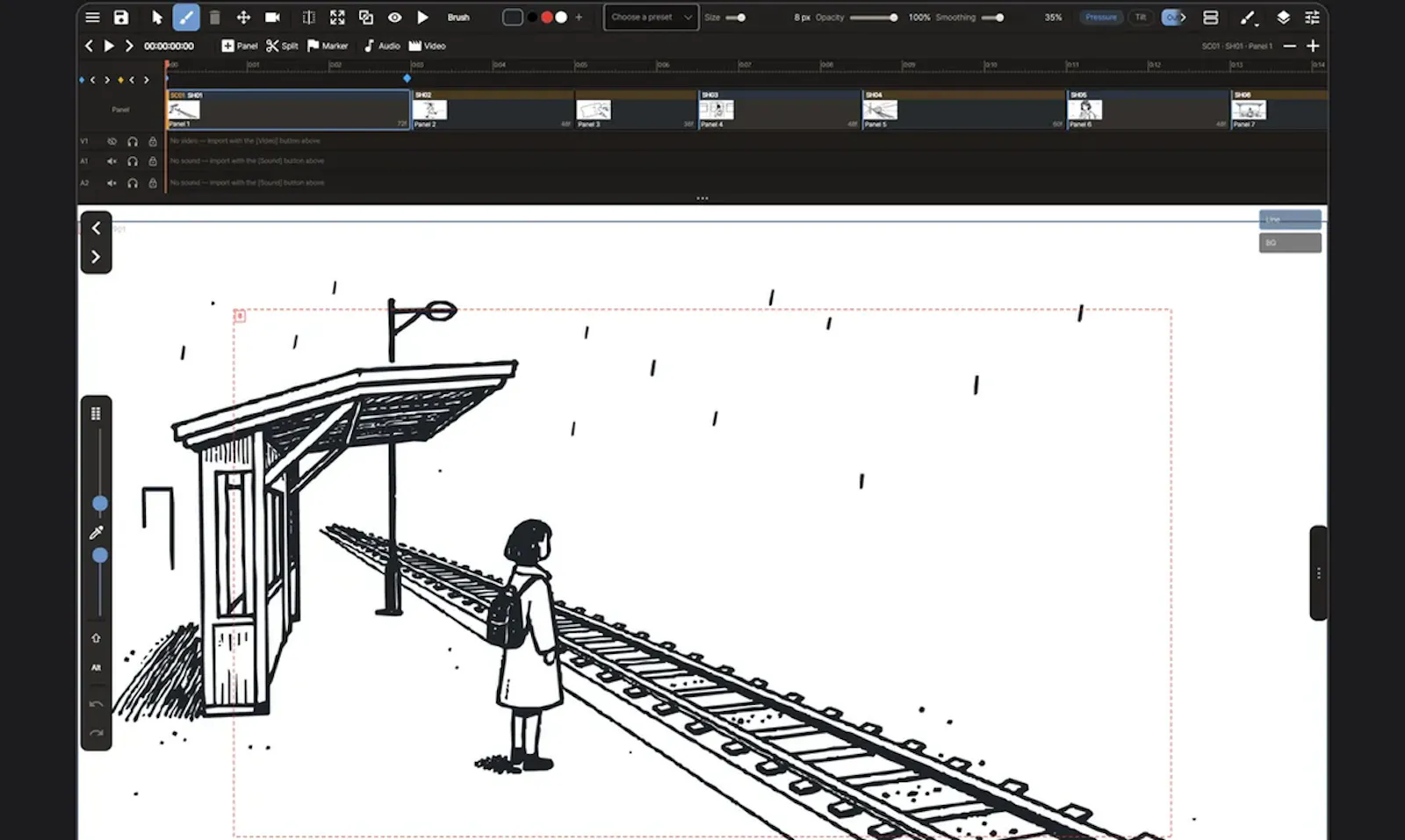Viewport: 1405px width, 840px height.
Task: Toggle the Pressure option
Action: pos(1100,17)
